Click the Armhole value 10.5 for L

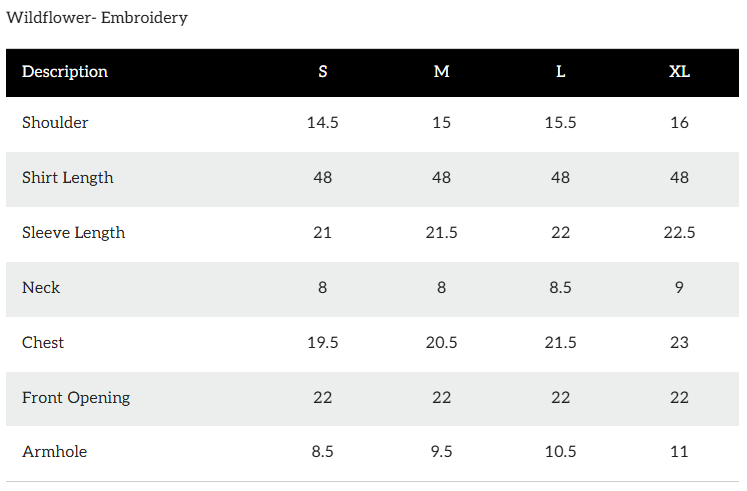560,452
